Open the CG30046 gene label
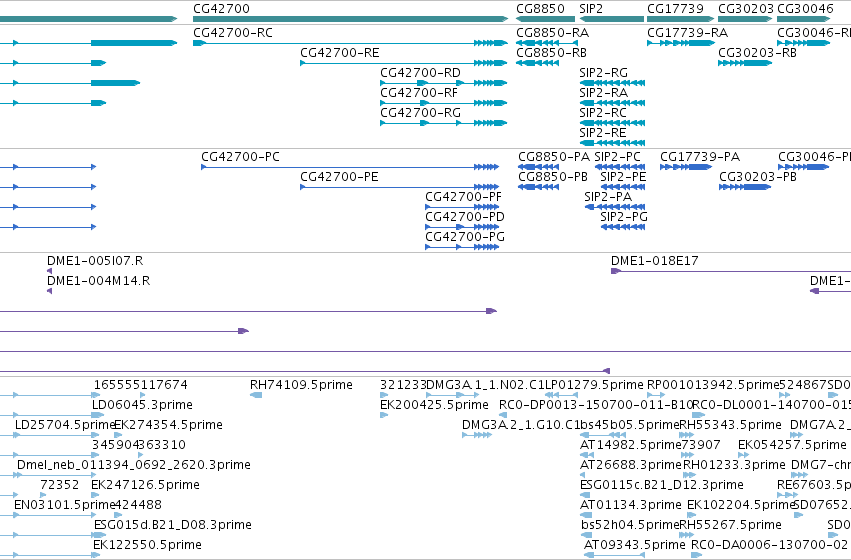This screenshot has height=560, width=851. (x=805, y=9)
